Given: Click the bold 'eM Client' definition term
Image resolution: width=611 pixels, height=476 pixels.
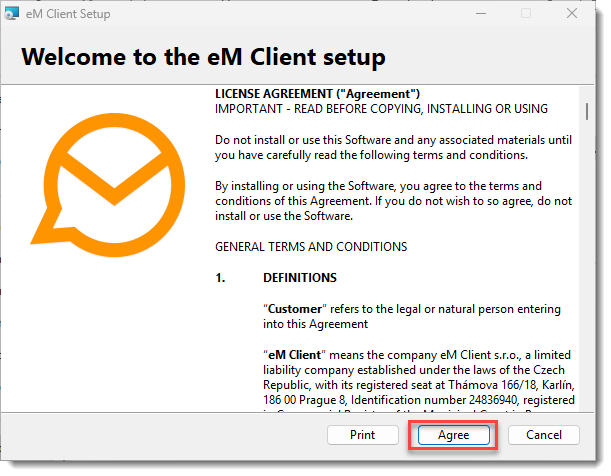Looking at the screenshot, I should (x=295, y=355).
